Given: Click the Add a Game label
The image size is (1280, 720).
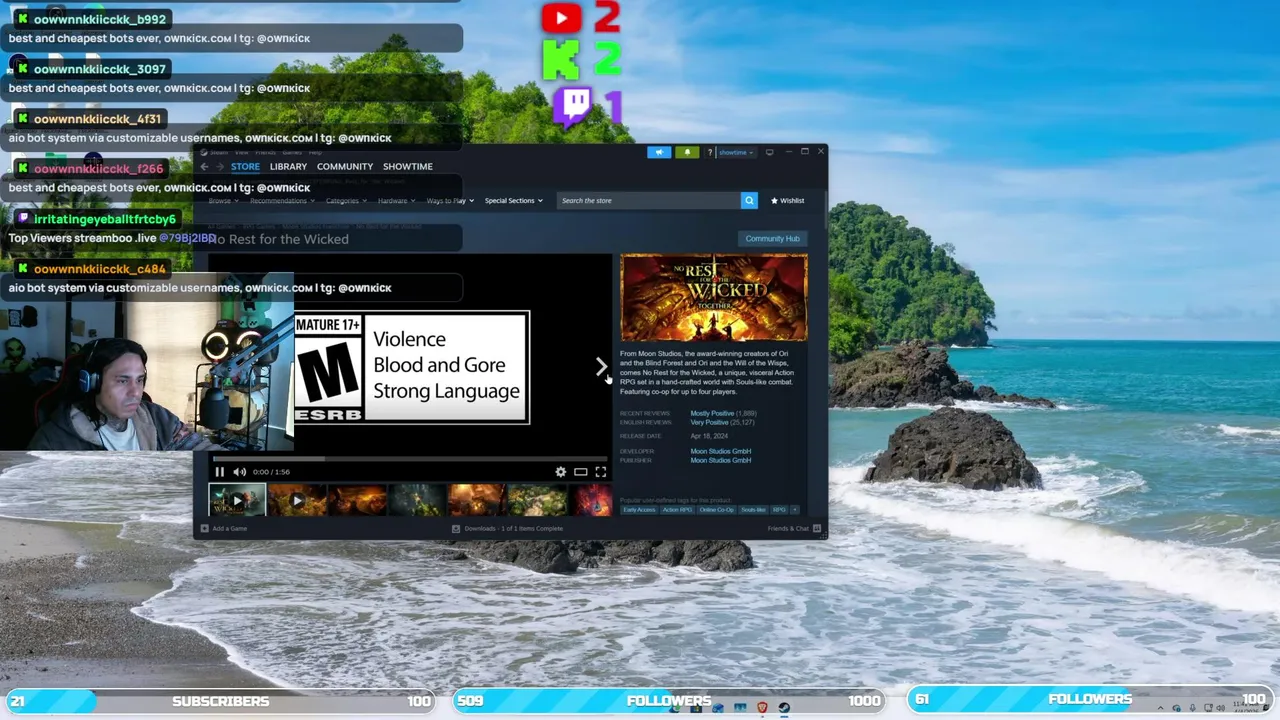Looking at the screenshot, I should pos(229,528).
